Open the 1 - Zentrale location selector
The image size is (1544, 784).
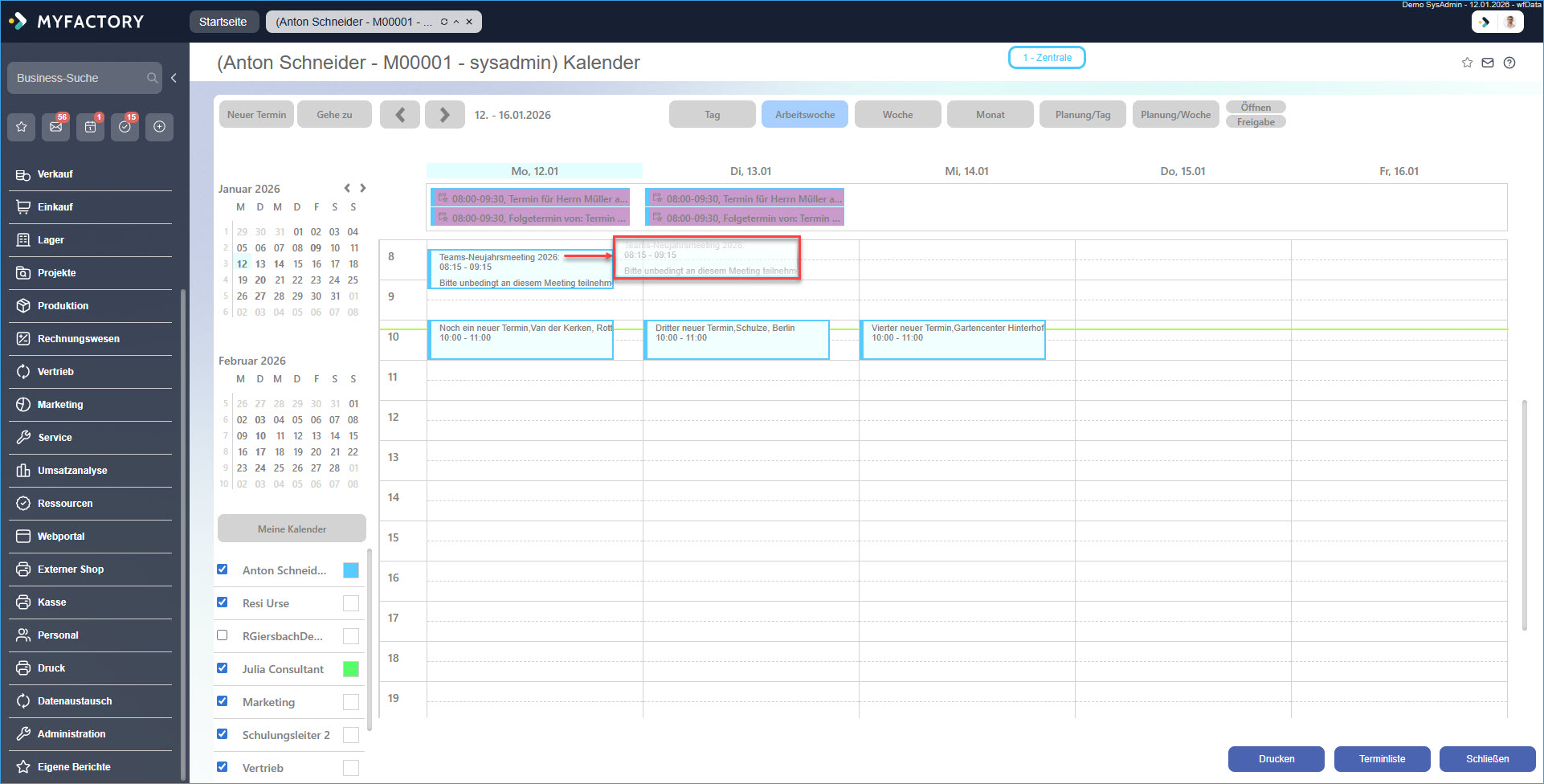(1047, 58)
